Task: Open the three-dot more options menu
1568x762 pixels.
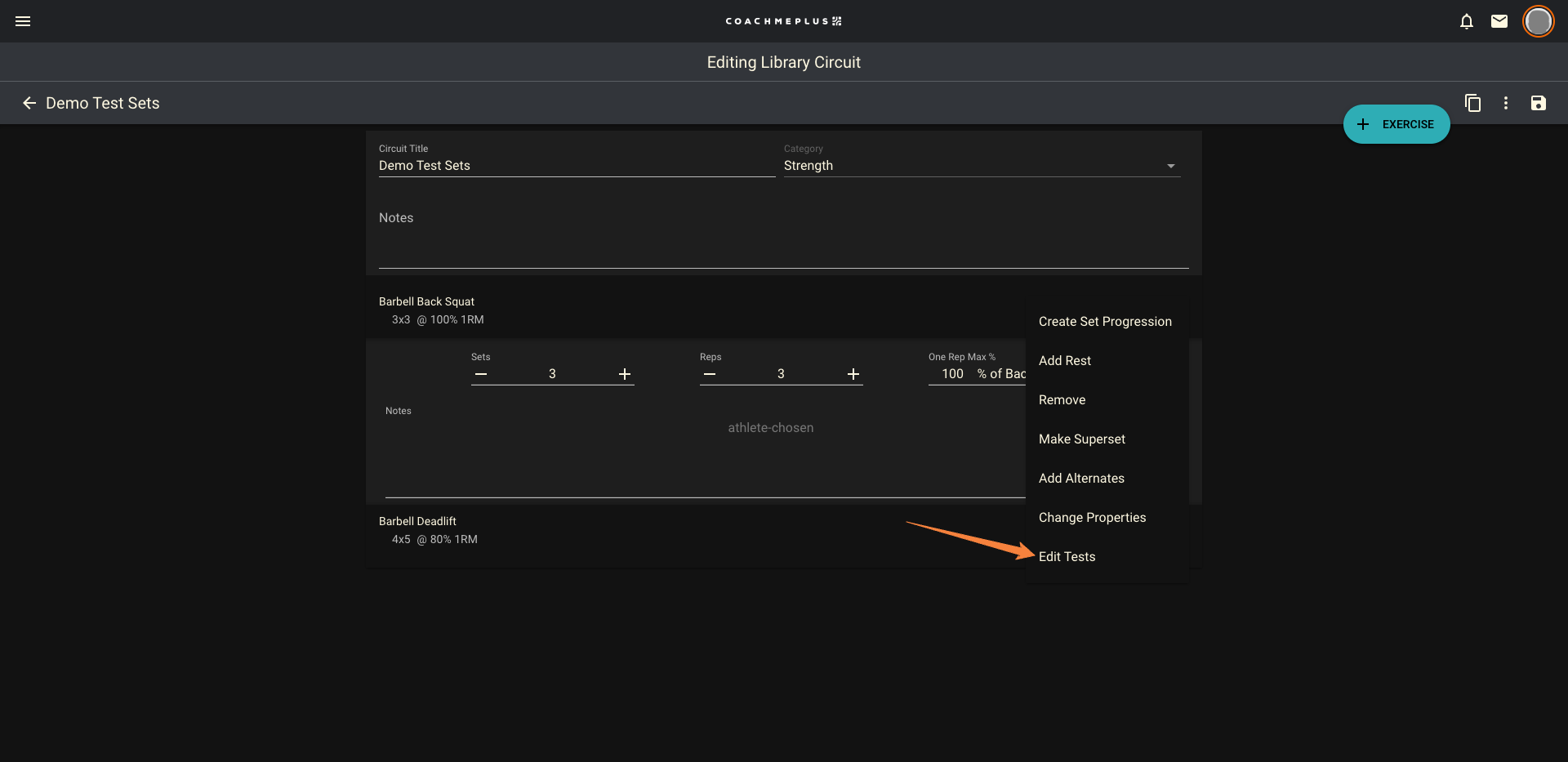Action: pos(1506,103)
